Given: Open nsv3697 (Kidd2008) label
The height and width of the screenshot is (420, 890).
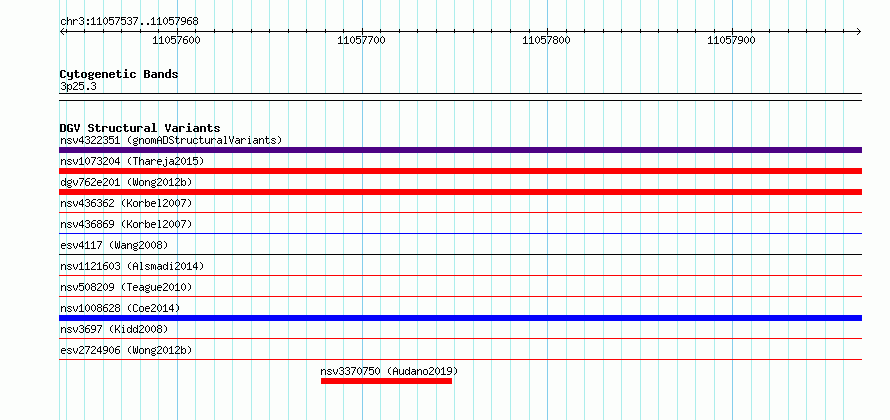Looking at the screenshot, I should pyautogui.click(x=114, y=329).
